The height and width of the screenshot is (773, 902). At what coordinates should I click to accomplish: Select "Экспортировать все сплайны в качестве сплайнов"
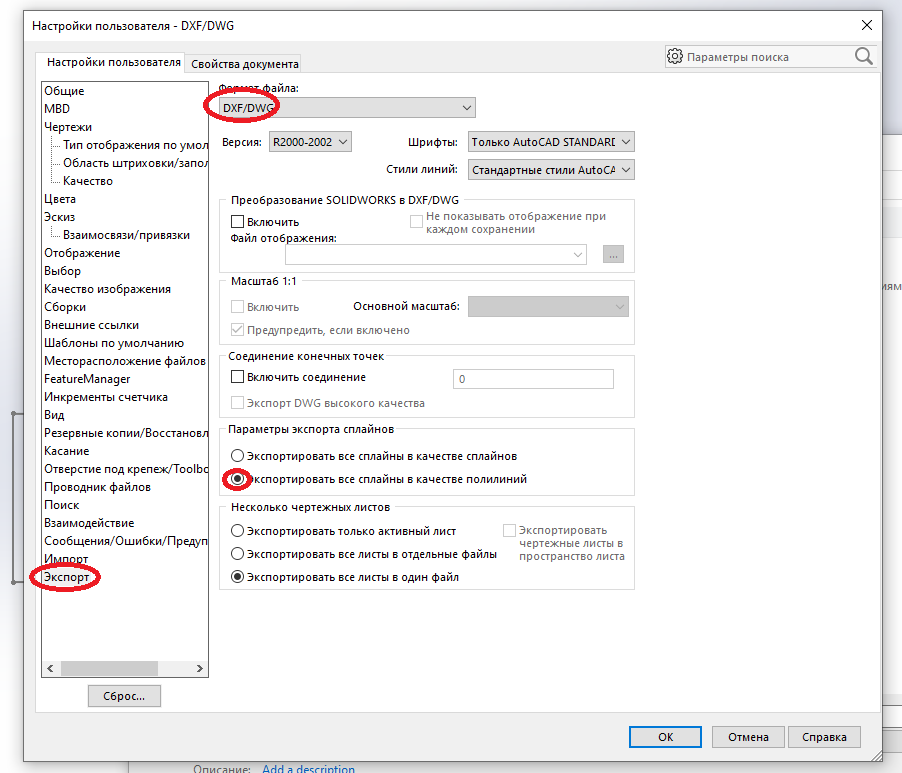237,455
